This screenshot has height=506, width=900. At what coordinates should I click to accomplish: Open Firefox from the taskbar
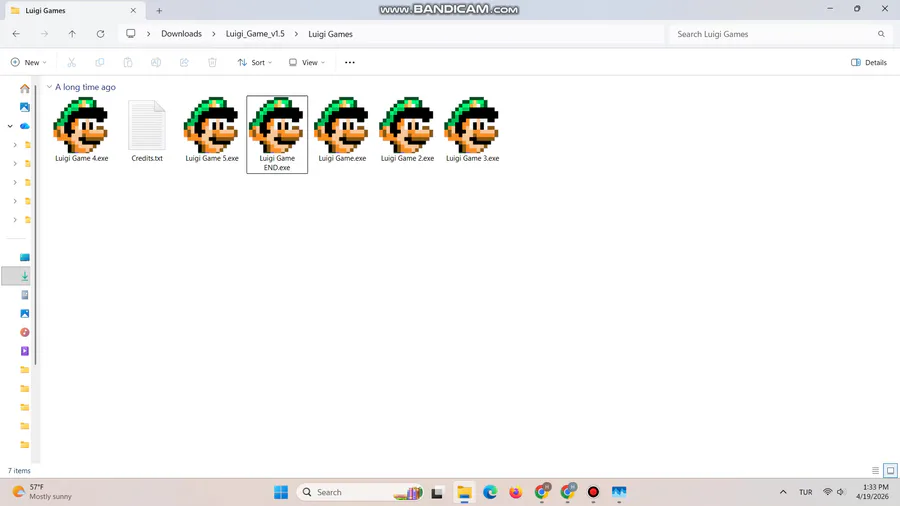click(x=515, y=492)
